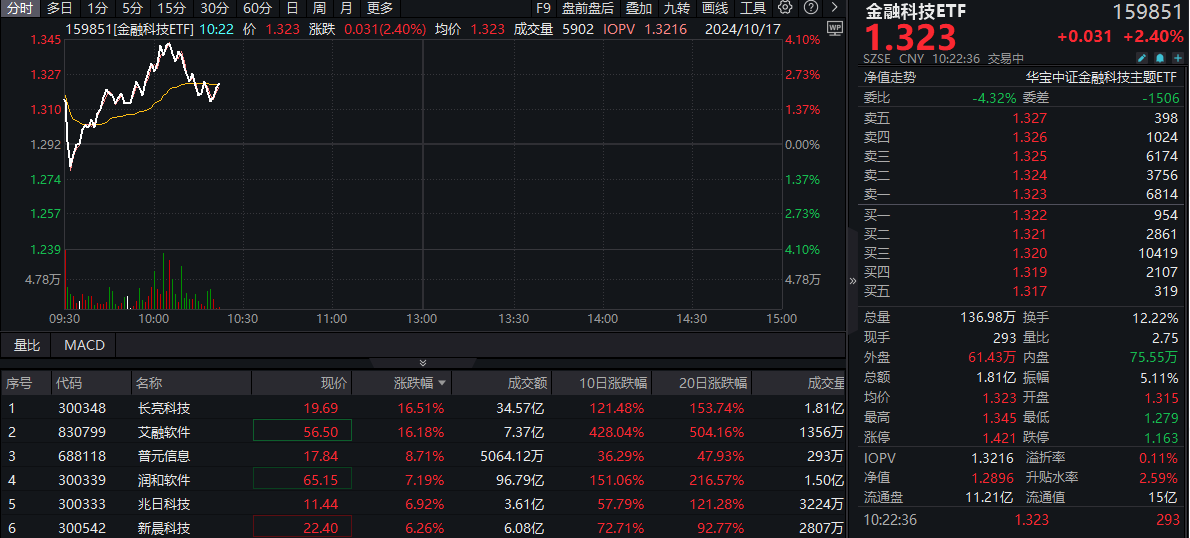Collapse the side panel with the double-arrow icon
The width and height of the screenshot is (1190, 538).
(x=852, y=280)
